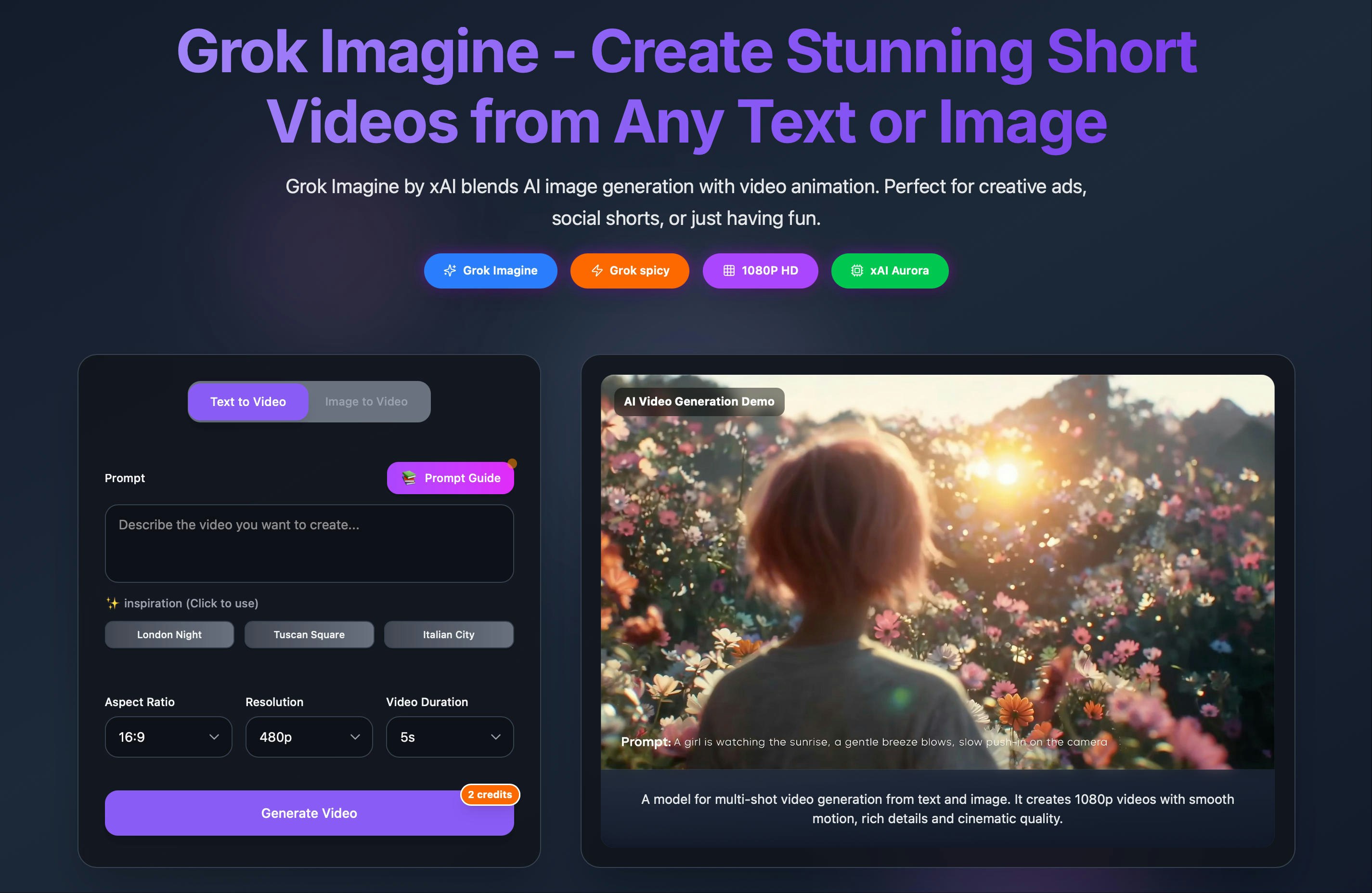
Task: Open the Prompt Guide
Action: click(450, 478)
